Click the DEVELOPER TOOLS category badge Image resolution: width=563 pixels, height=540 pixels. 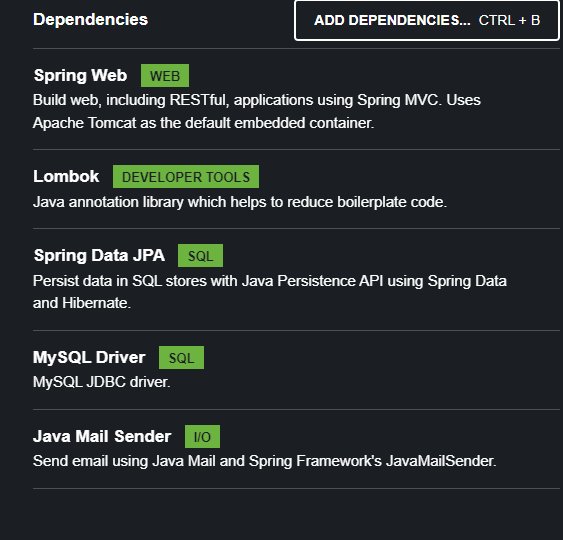pyautogui.click(x=186, y=177)
